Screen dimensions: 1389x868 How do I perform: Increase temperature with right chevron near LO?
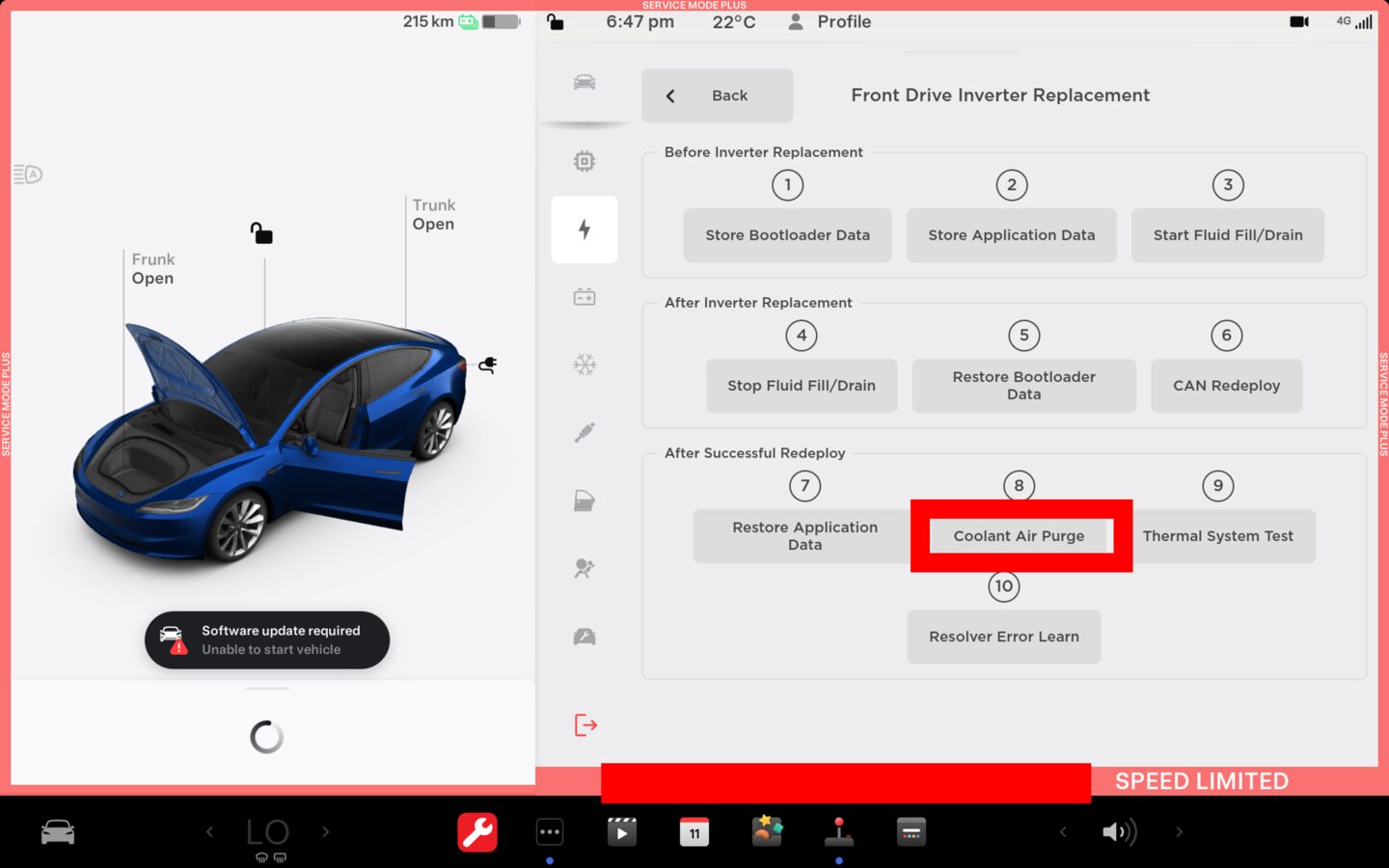pos(326,831)
